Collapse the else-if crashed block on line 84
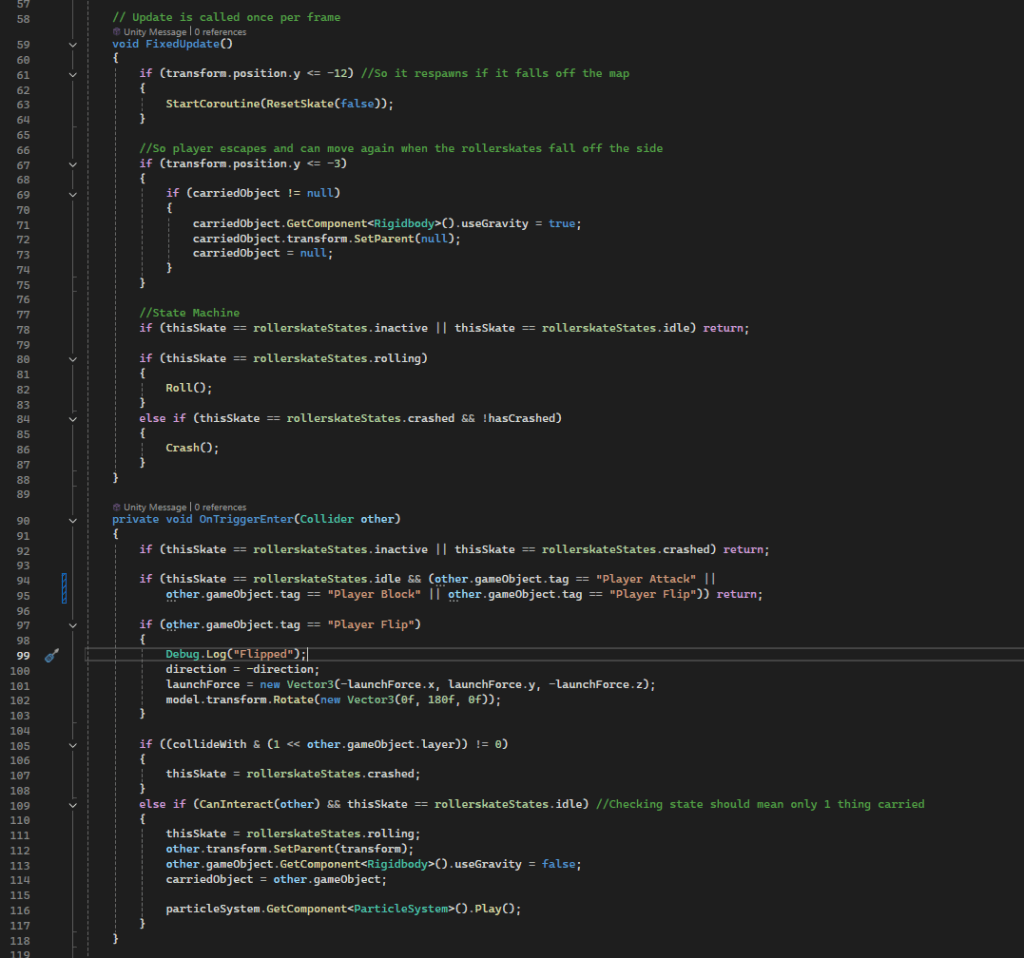Viewport: 1024px width, 958px height. (72, 419)
